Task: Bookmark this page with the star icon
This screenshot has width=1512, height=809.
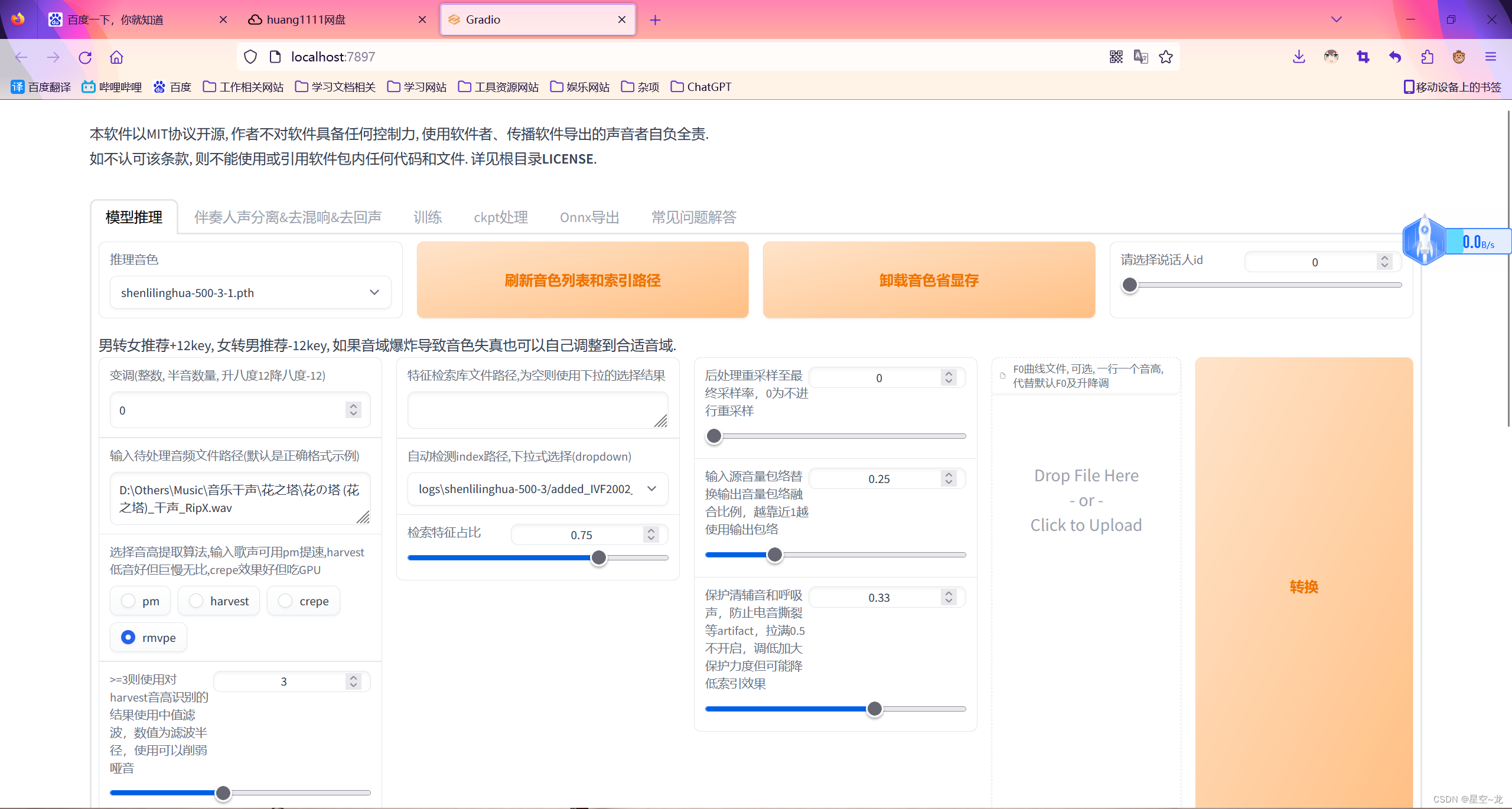Action: pyautogui.click(x=1166, y=57)
